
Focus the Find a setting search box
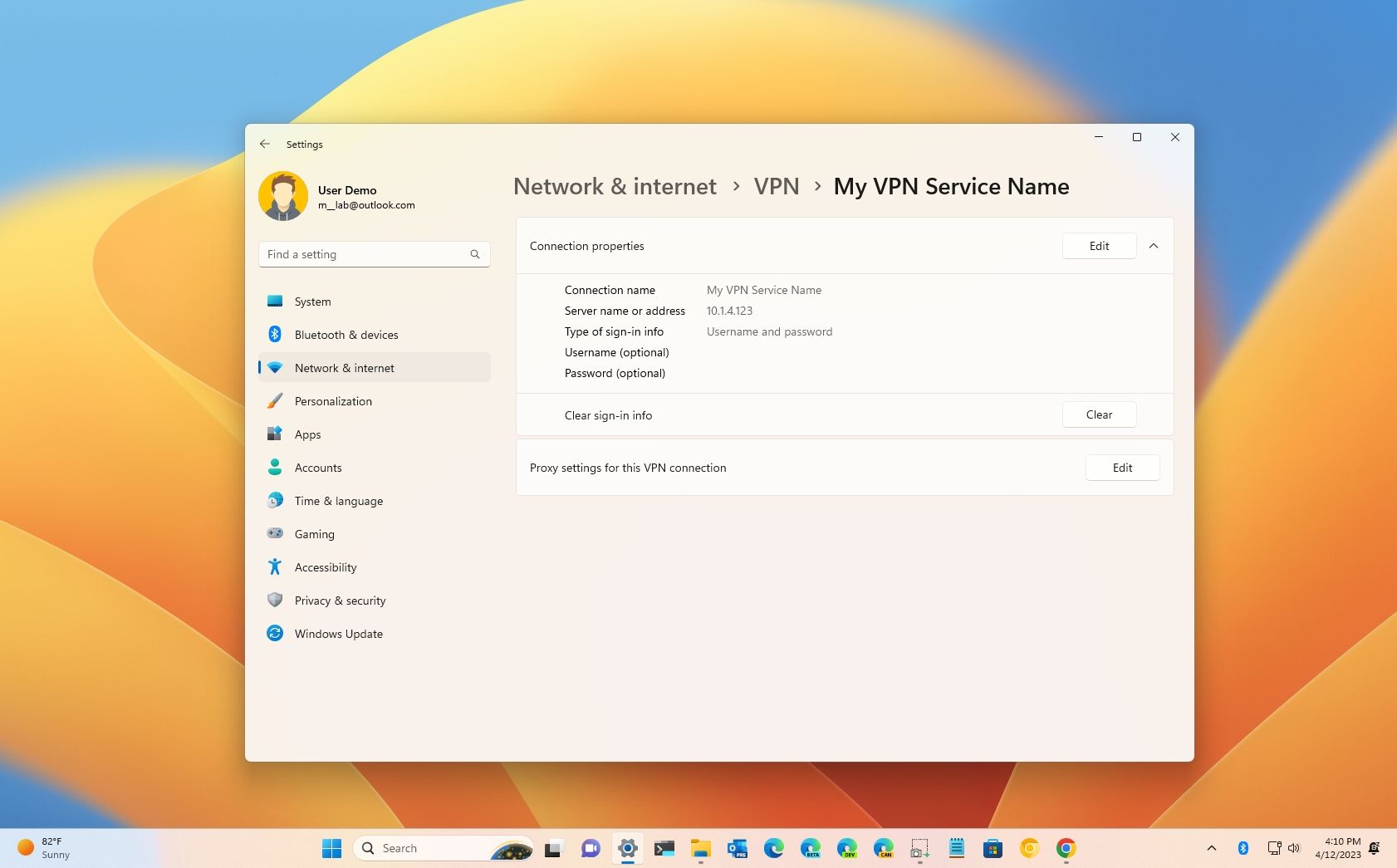tap(375, 254)
